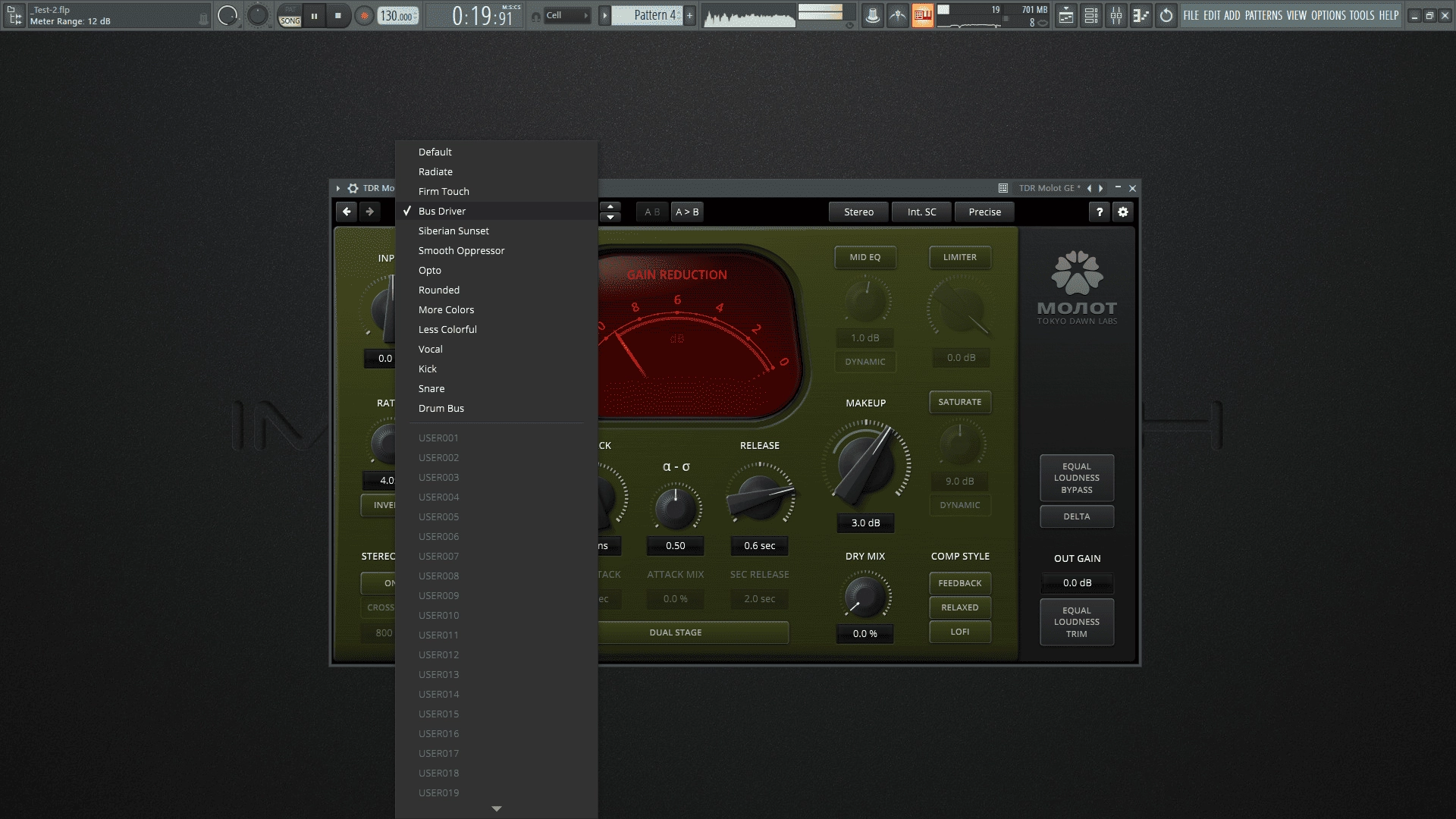Choose the Opto preset
1456x819 pixels.
(497, 270)
